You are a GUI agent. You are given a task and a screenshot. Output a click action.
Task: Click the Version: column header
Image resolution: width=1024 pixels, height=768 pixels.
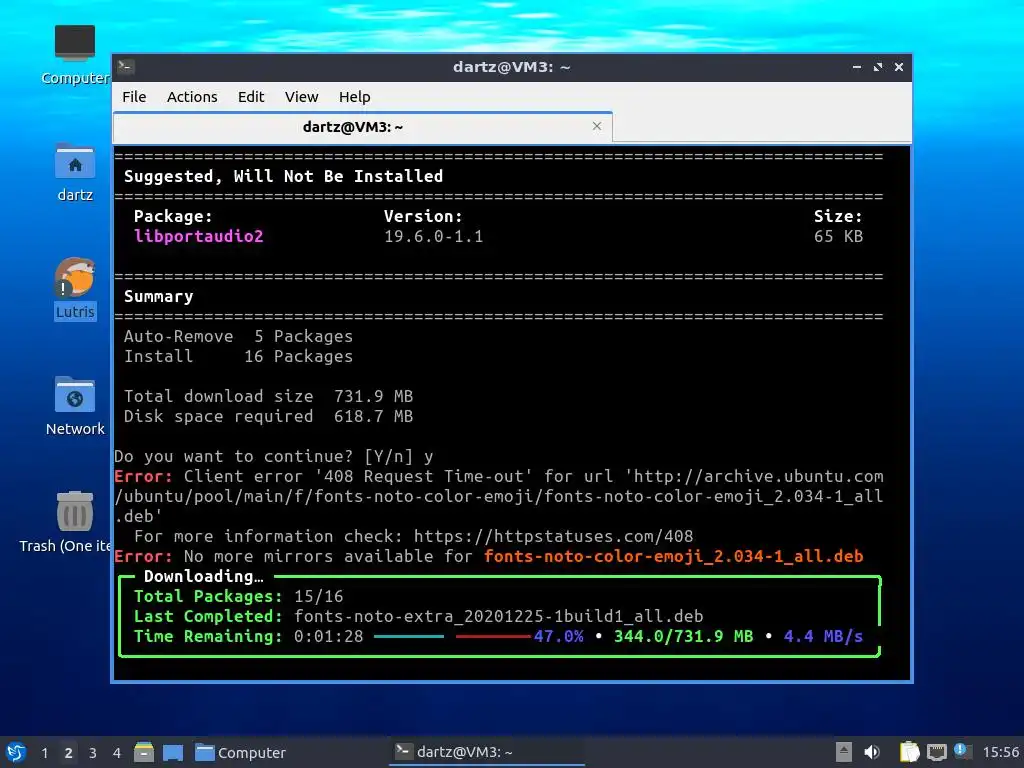[x=423, y=216]
